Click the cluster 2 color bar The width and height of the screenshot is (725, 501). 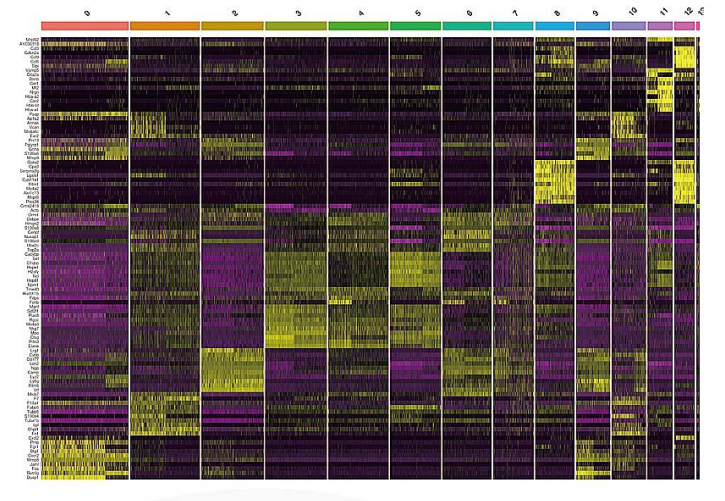point(232,25)
